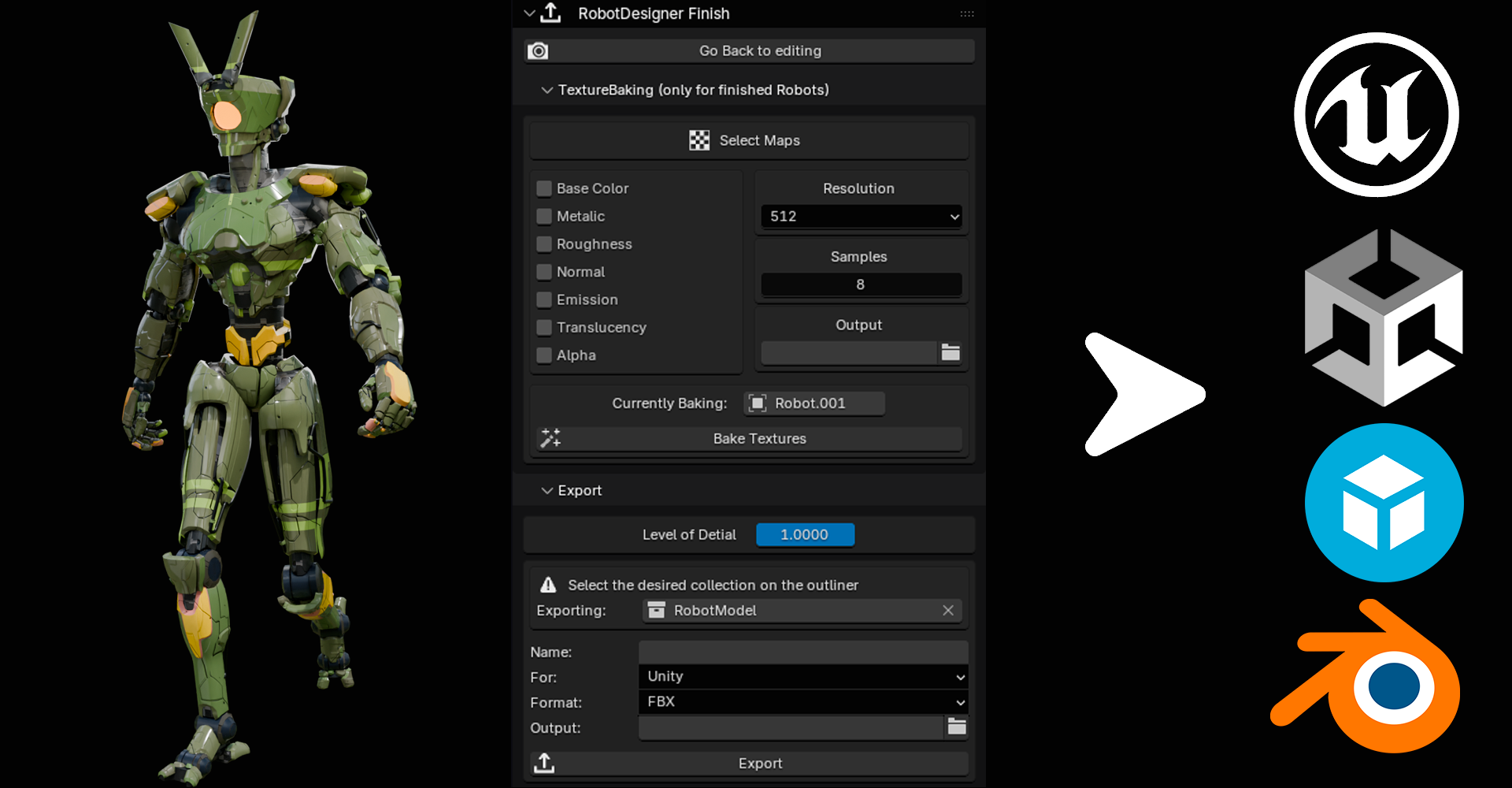Tick the Normal map checkbox

pyautogui.click(x=544, y=272)
